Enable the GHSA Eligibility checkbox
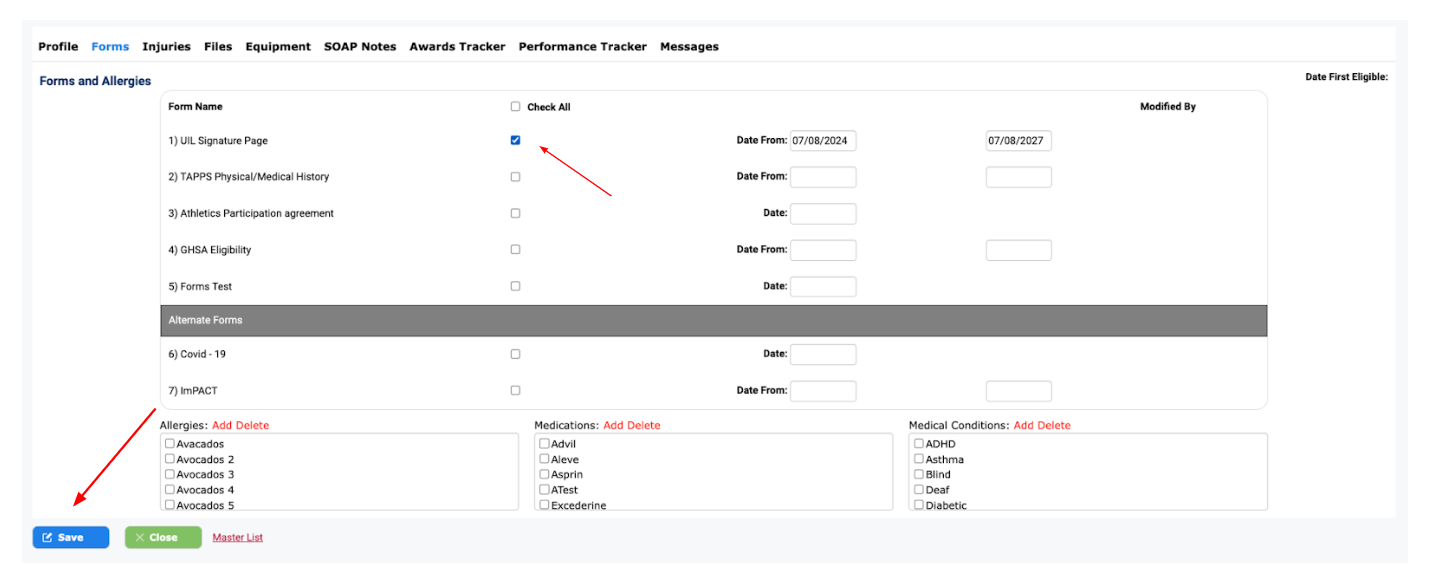 click(516, 250)
